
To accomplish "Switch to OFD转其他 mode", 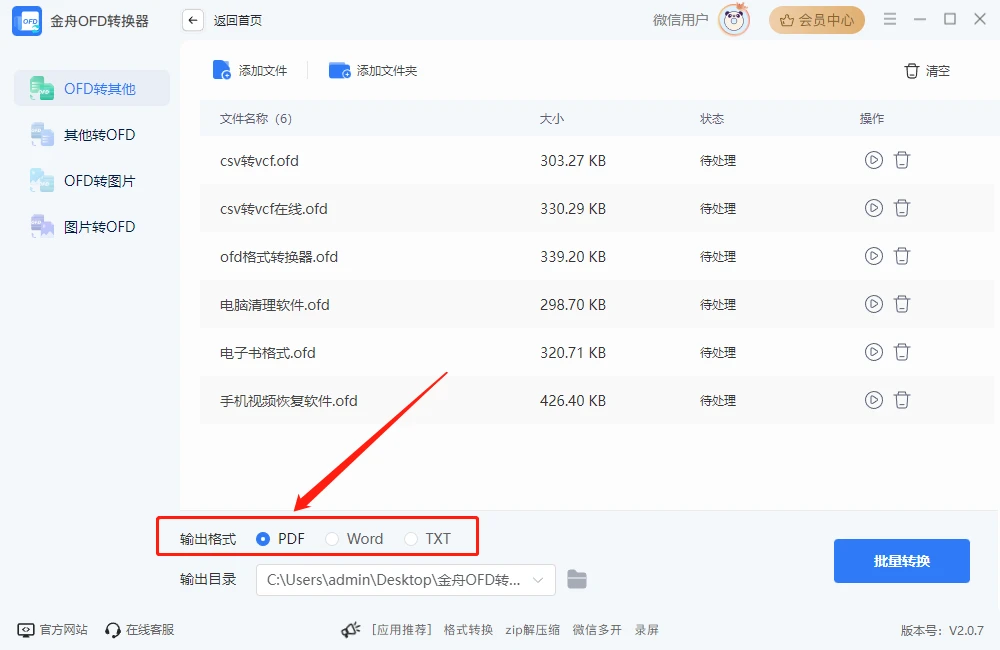I will 92,88.
